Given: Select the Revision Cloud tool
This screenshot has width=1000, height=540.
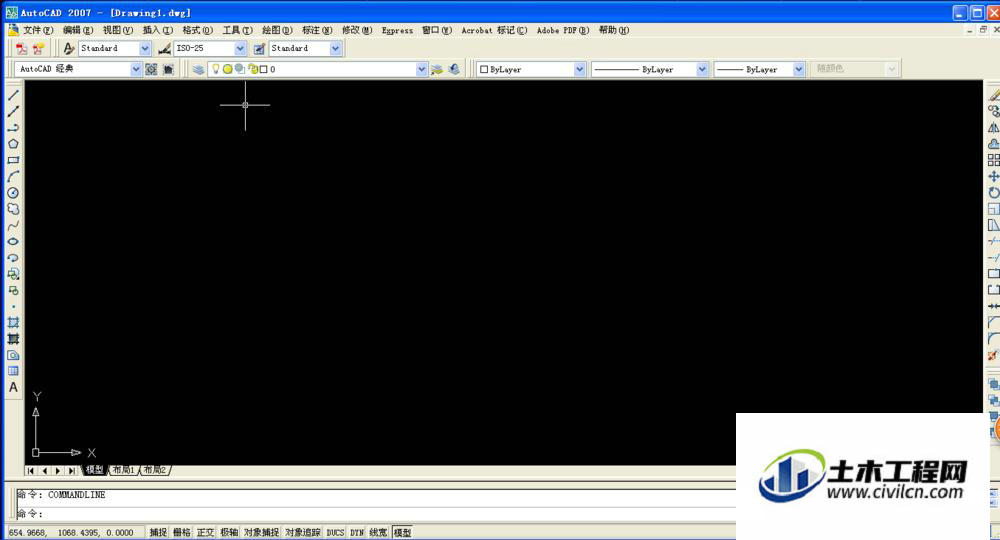Looking at the screenshot, I should coord(13,209).
